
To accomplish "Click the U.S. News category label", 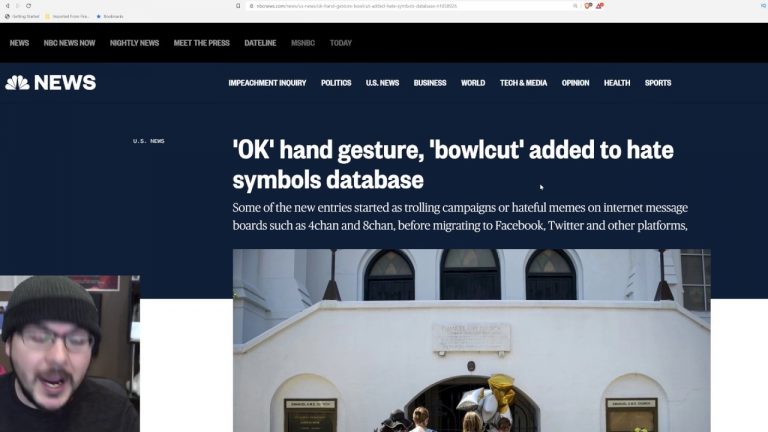I will pos(148,141).
